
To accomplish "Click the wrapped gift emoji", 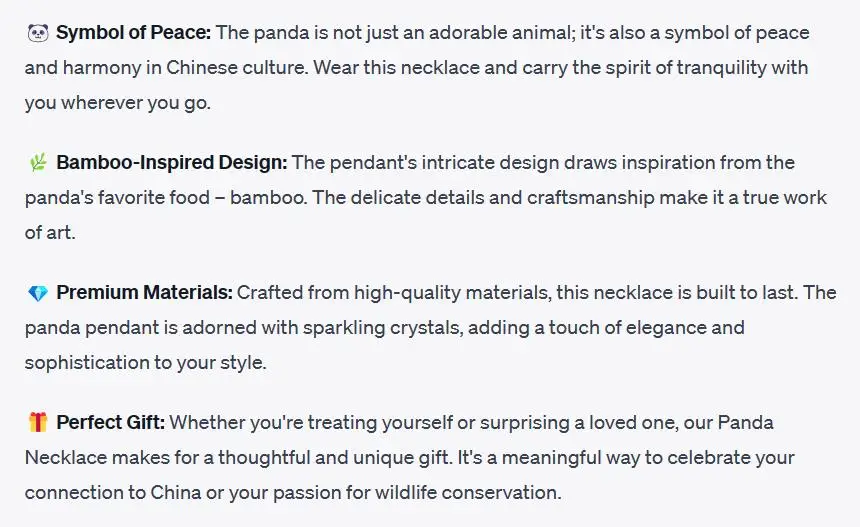I will pyautogui.click(x=38, y=423).
